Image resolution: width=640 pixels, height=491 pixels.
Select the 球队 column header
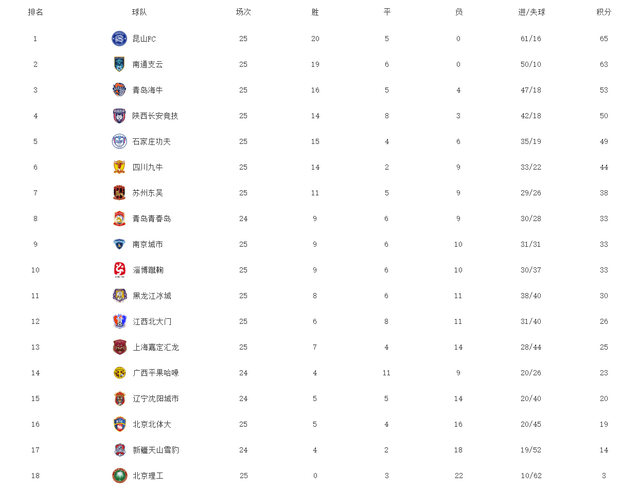[139, 12]
